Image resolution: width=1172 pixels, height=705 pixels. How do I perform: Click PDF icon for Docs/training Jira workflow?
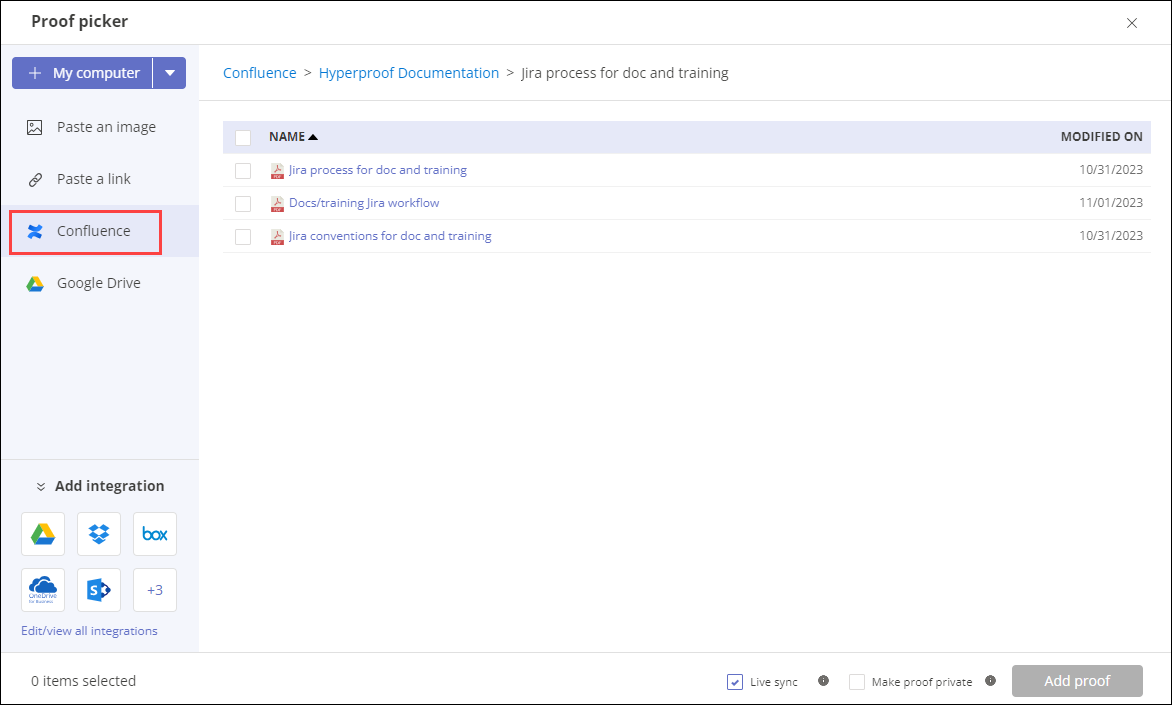277,203
